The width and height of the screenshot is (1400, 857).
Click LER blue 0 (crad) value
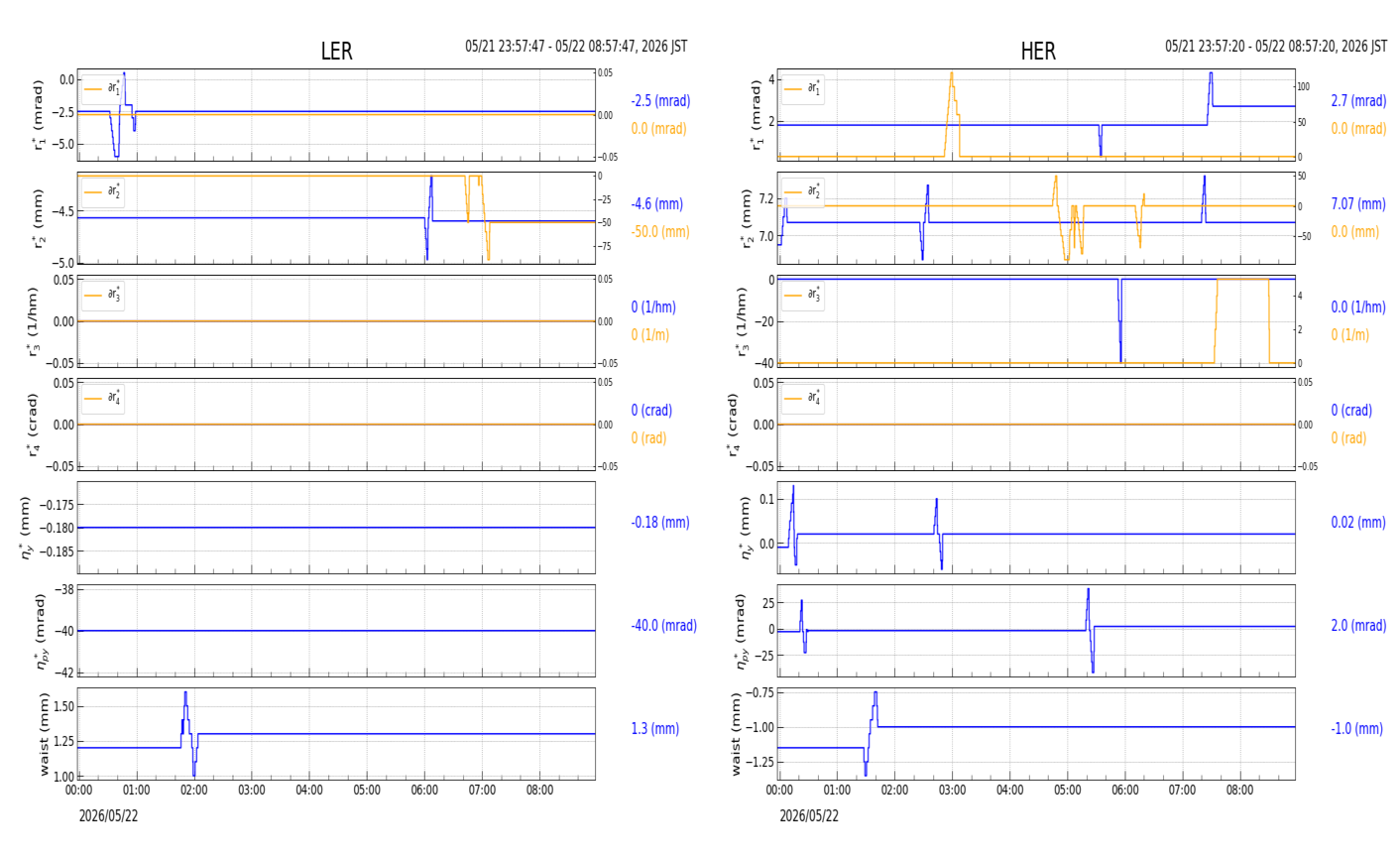(x=651, y=411)
